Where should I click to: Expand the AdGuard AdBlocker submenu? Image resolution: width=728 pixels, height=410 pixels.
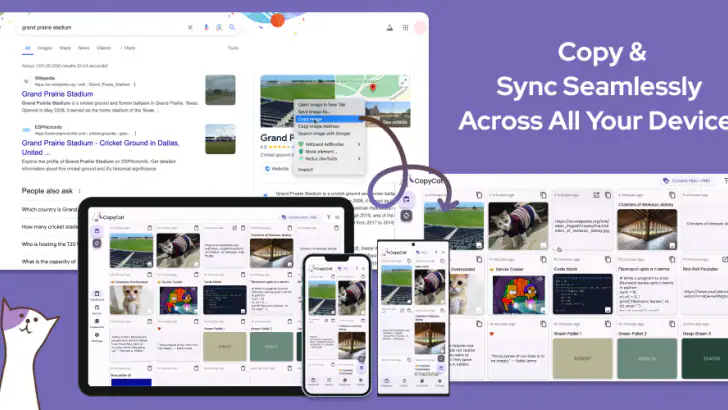click(x=330, y=144)
